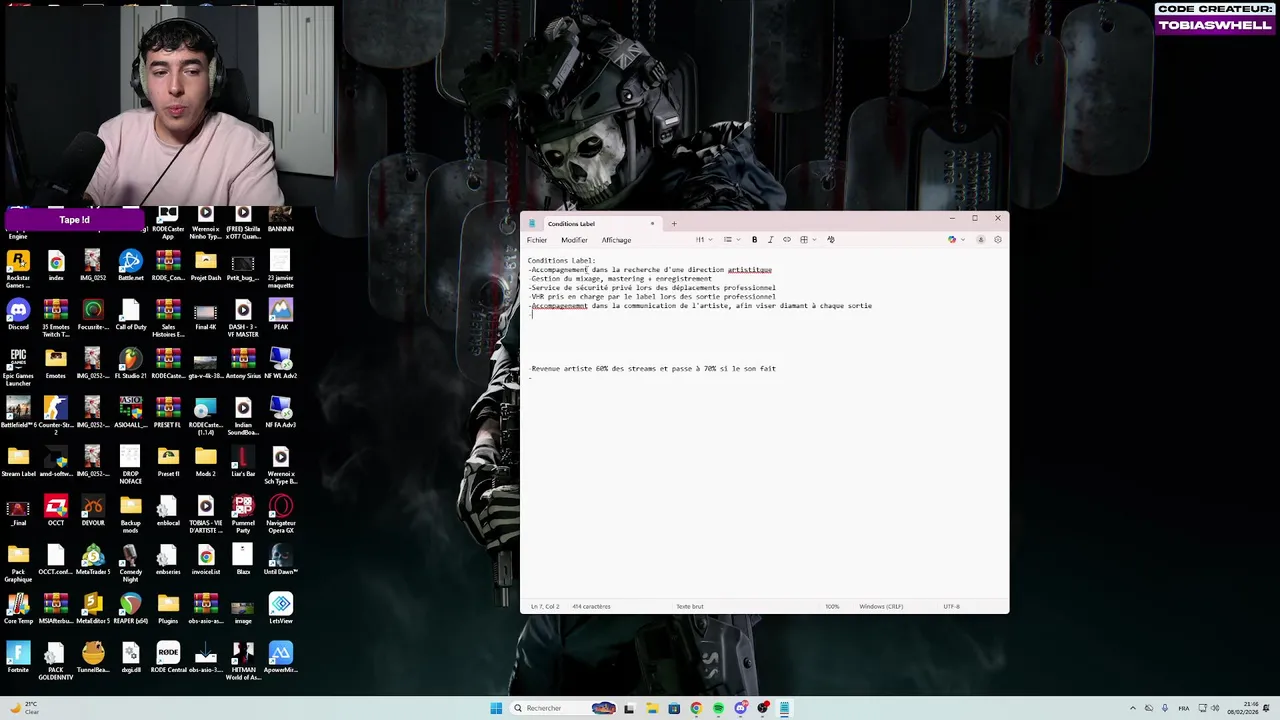Image resolution: width=1280 pixels, height=720 pixels.
Task: Close the Conditions Label tab
Action: (652, 224)
